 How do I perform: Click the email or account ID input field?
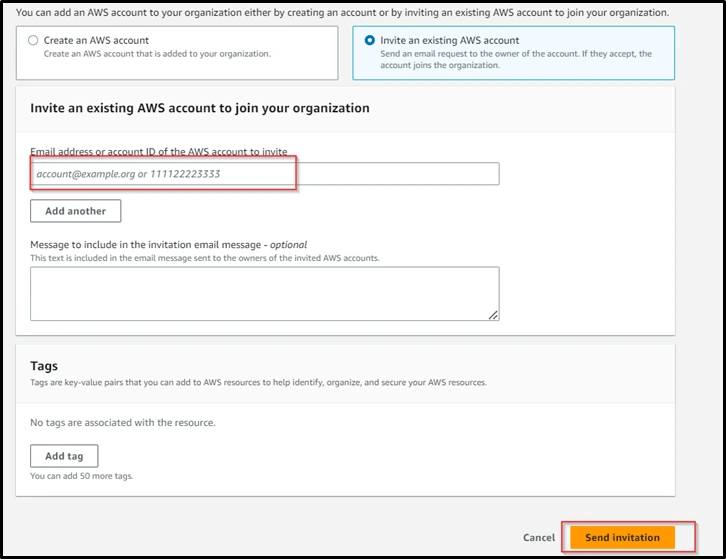[x=265, y=174]
